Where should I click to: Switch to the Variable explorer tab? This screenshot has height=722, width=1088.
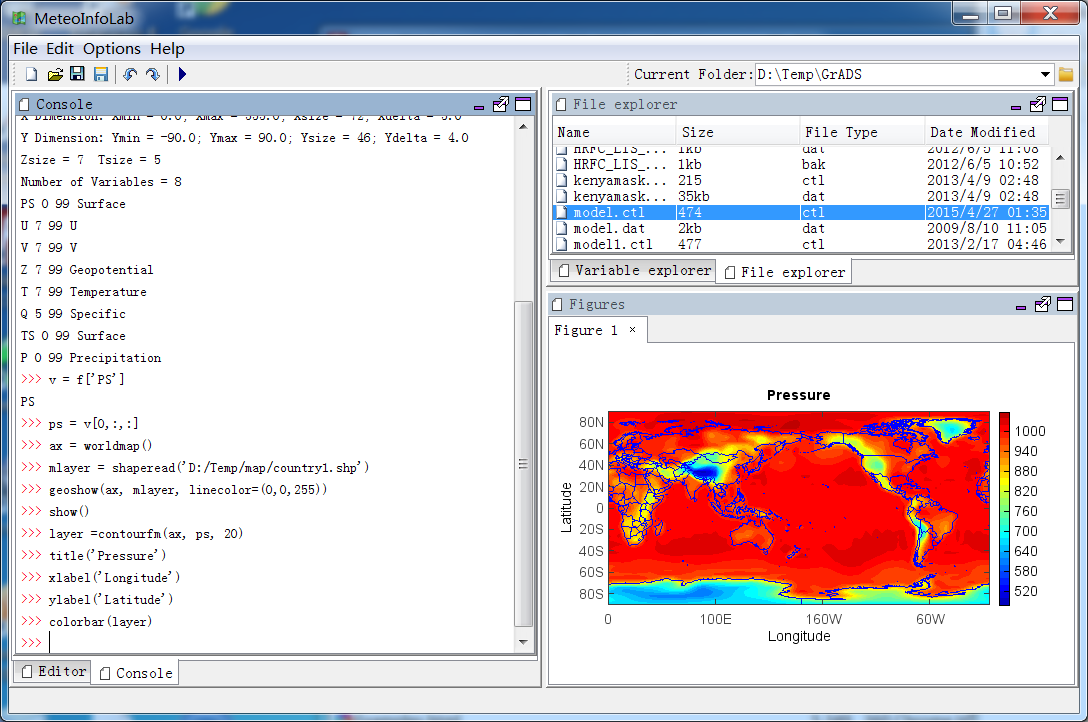tap(634, 270)
